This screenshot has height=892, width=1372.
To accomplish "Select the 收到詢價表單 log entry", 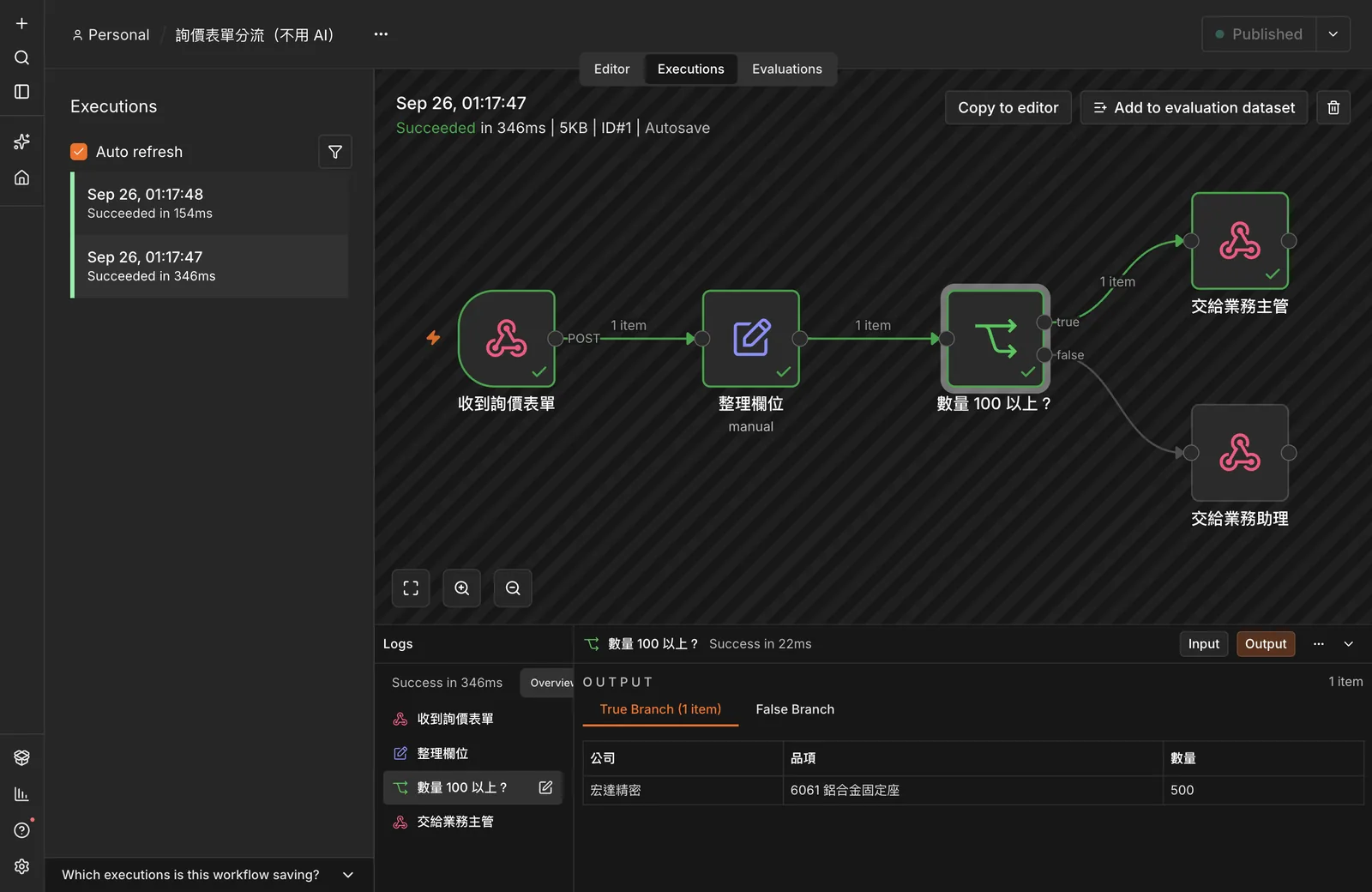I will click(472, 719).
